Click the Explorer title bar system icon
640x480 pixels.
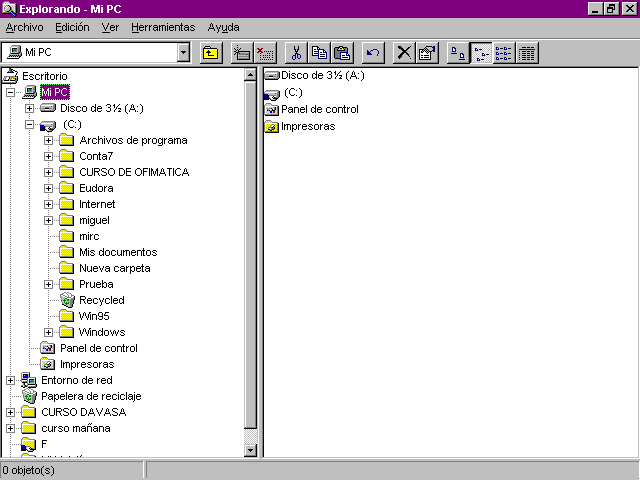(x=9, y=9)
